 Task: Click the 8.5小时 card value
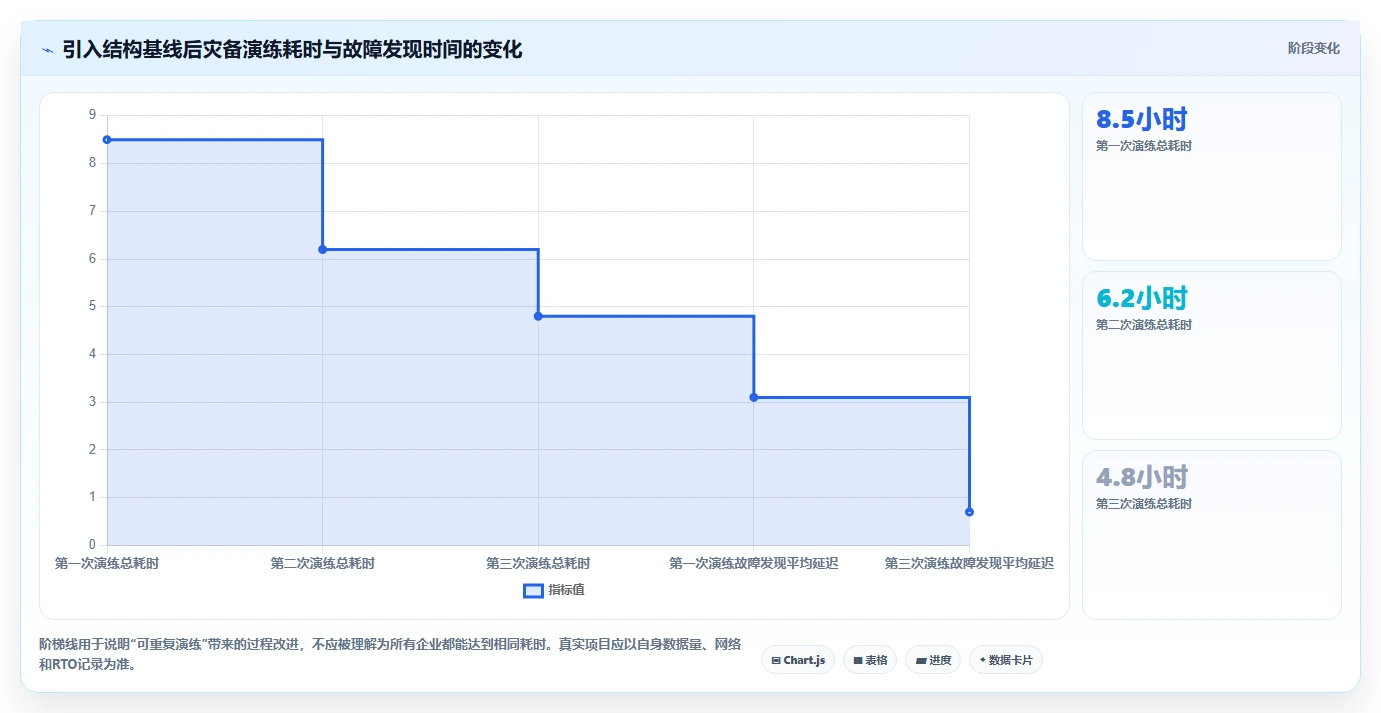pyautogui.click(x=1142, y=120)
